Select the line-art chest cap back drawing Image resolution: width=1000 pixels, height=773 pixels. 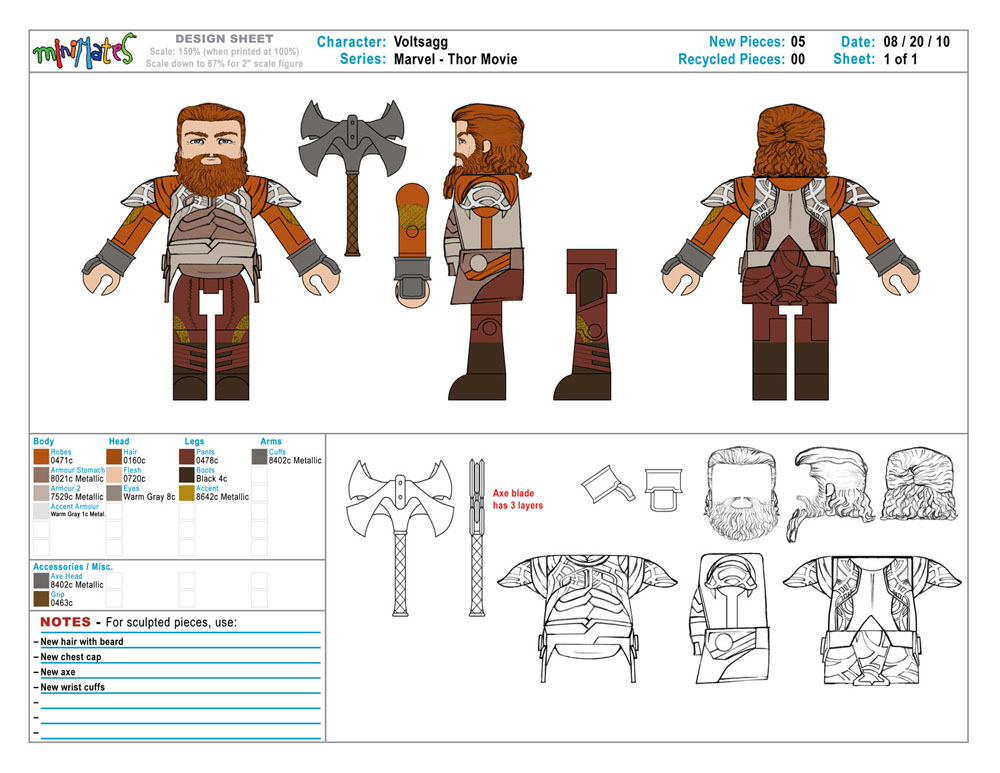click(x=872, y=620)
